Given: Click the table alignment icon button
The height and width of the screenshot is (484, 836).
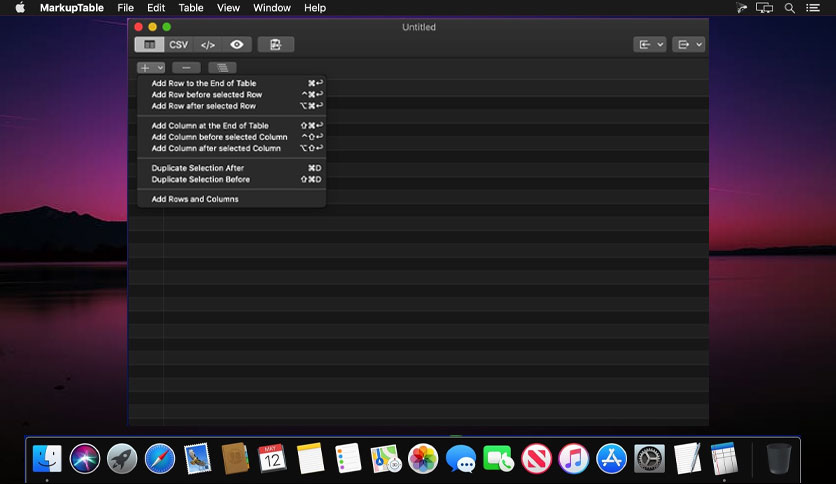Looking at the screenshot, I should point(222,68).
